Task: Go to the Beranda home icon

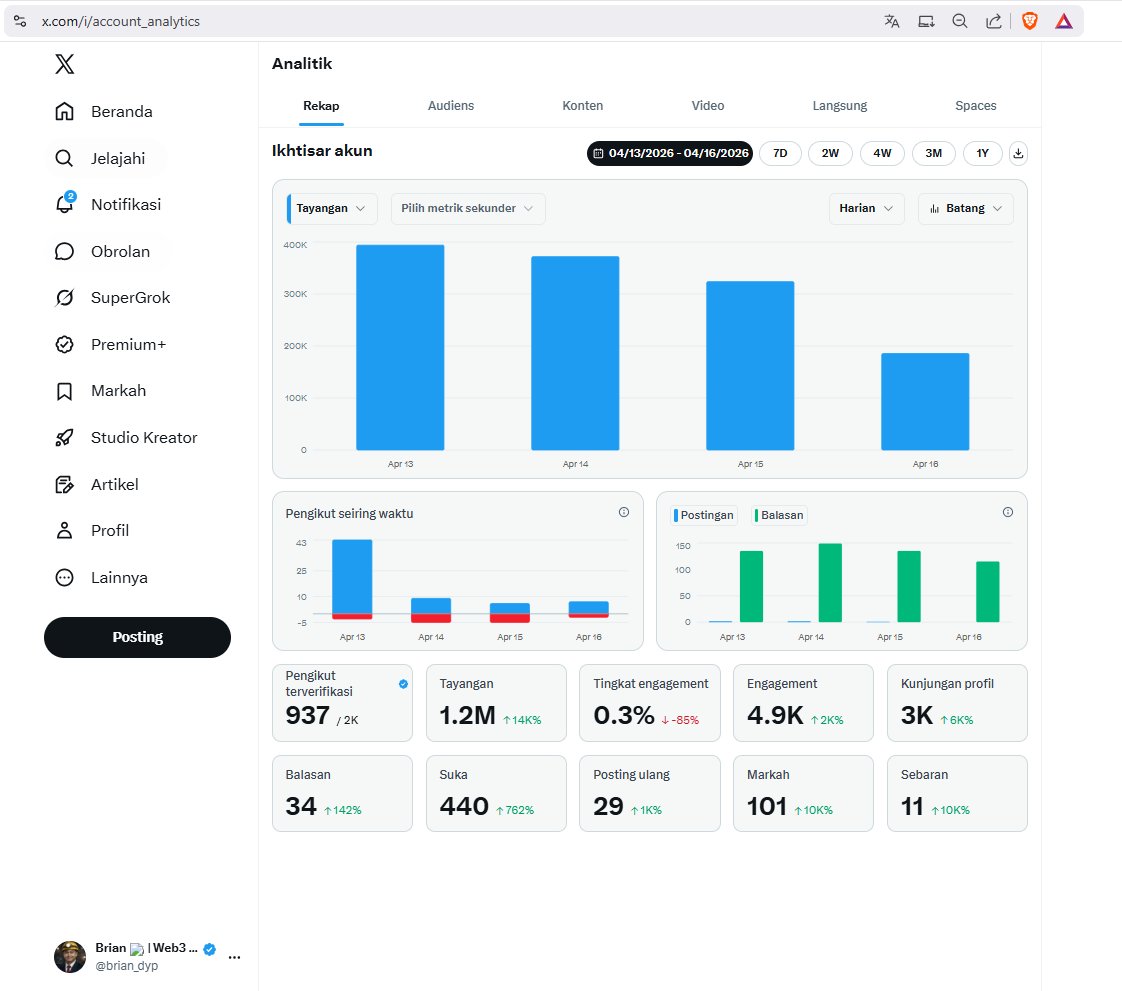Action: [x=64, y=112]
